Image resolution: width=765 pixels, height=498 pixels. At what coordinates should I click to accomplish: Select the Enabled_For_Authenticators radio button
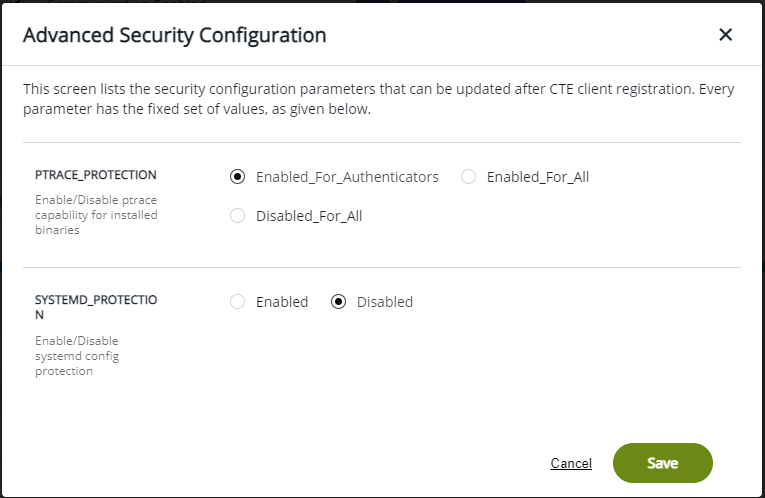click(237, 177)
